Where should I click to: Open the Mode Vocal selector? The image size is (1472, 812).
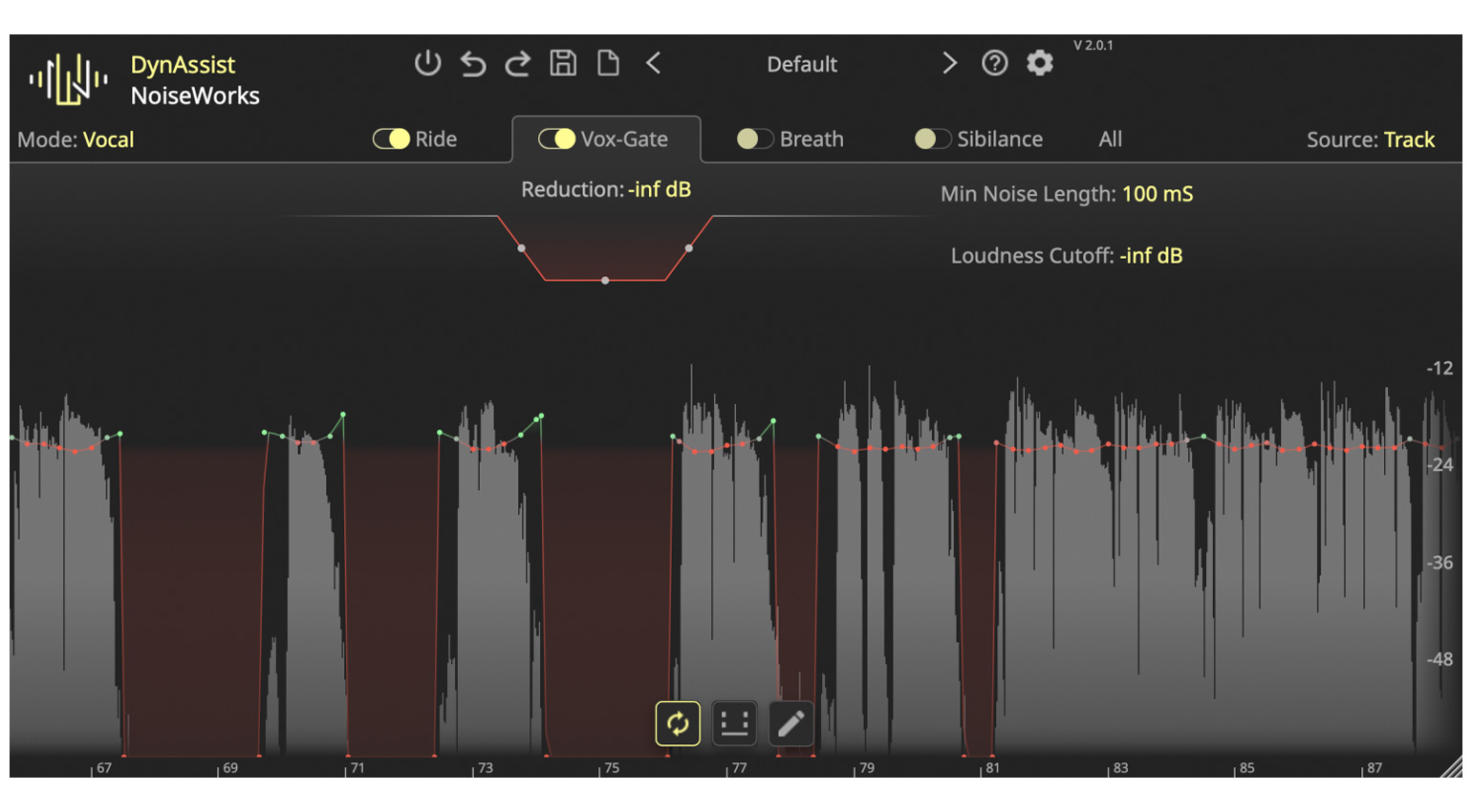(x=108, y=139)
